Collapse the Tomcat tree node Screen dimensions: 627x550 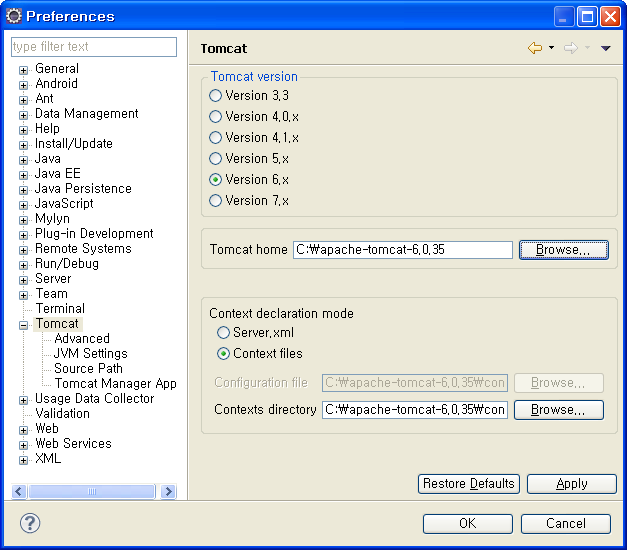(24, 325)
